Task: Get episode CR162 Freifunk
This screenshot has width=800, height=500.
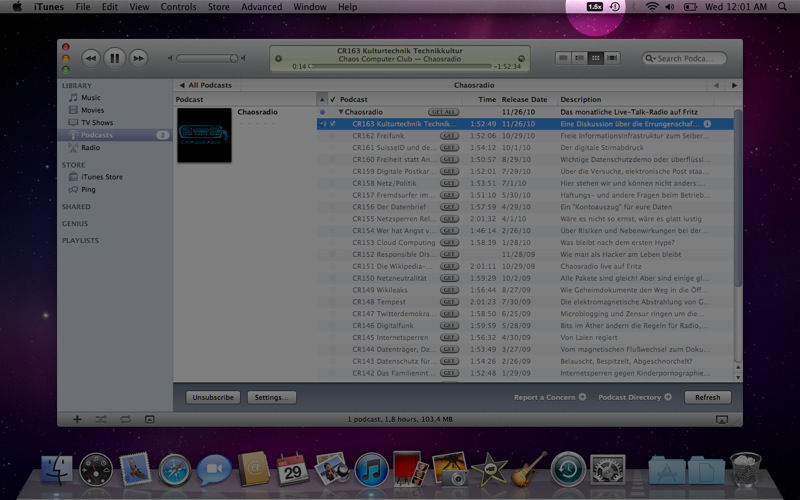Action: click(449, 136)
